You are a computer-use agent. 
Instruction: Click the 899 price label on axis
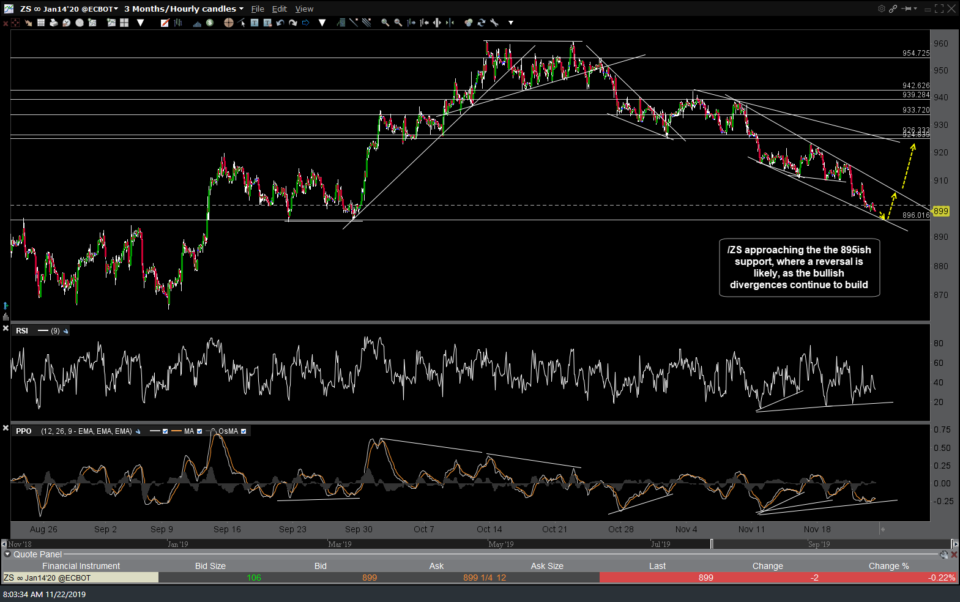coord(941,211)
